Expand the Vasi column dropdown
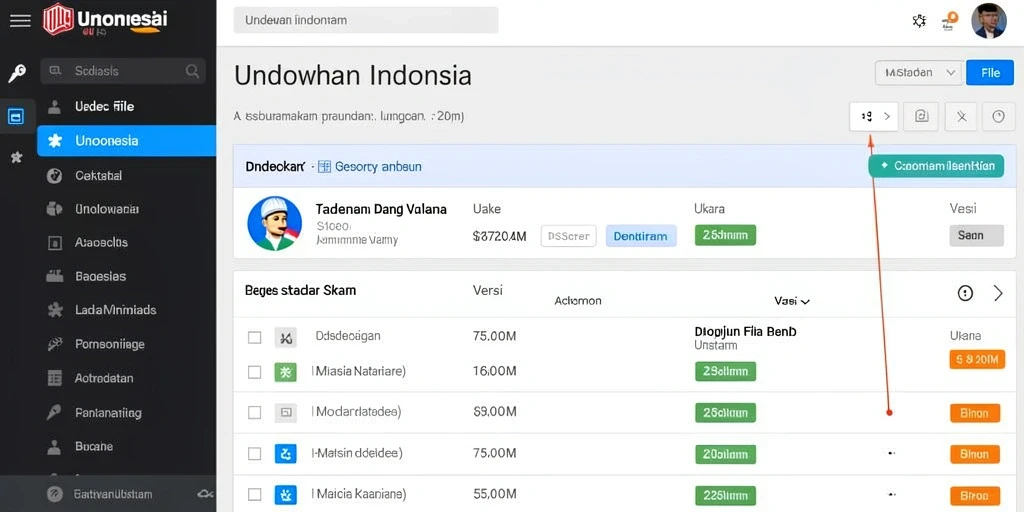This screenshot has height=512, width=1024. [792, 301]
